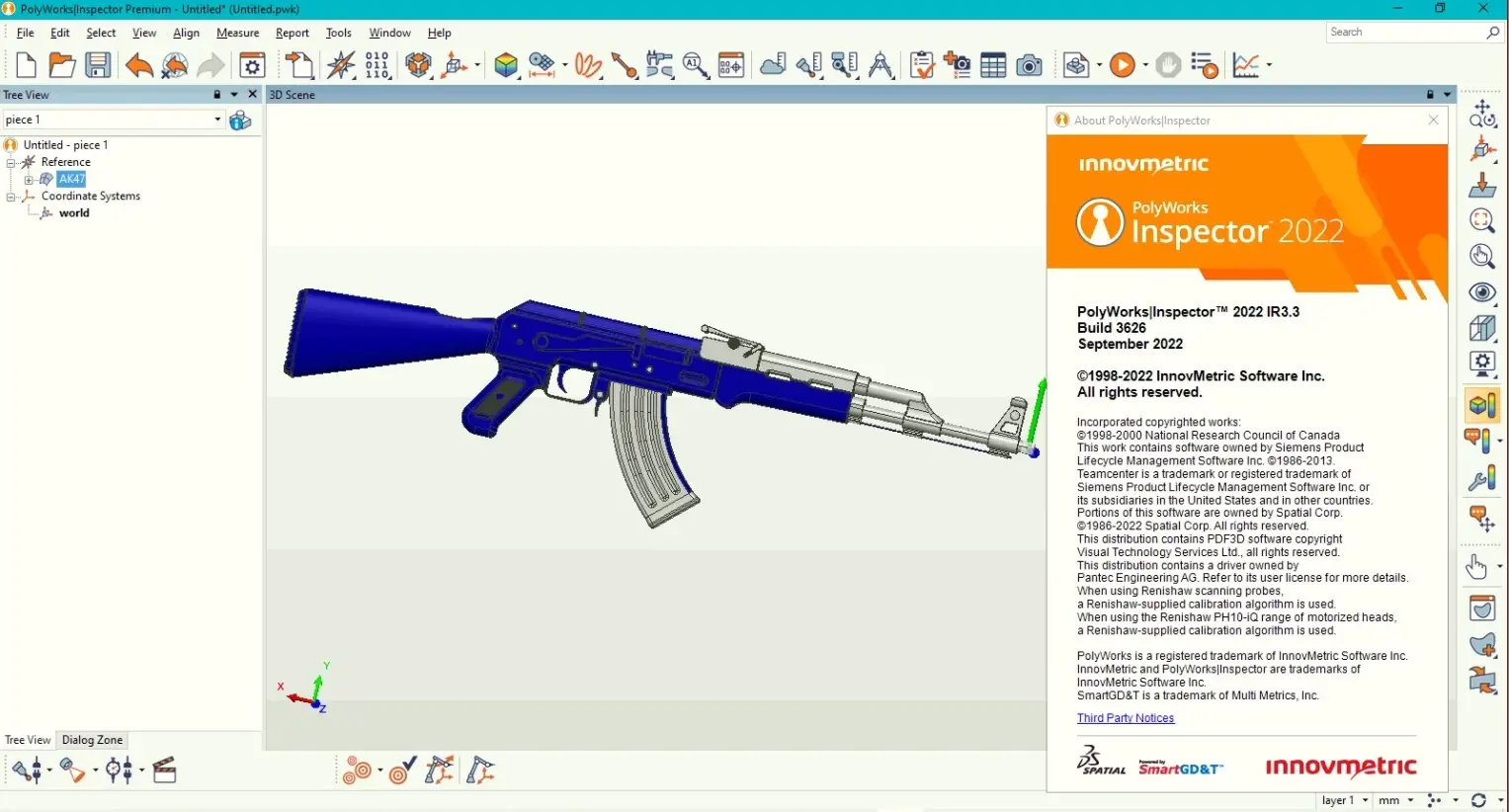Switch to the Dialog Zone tab

92,740
